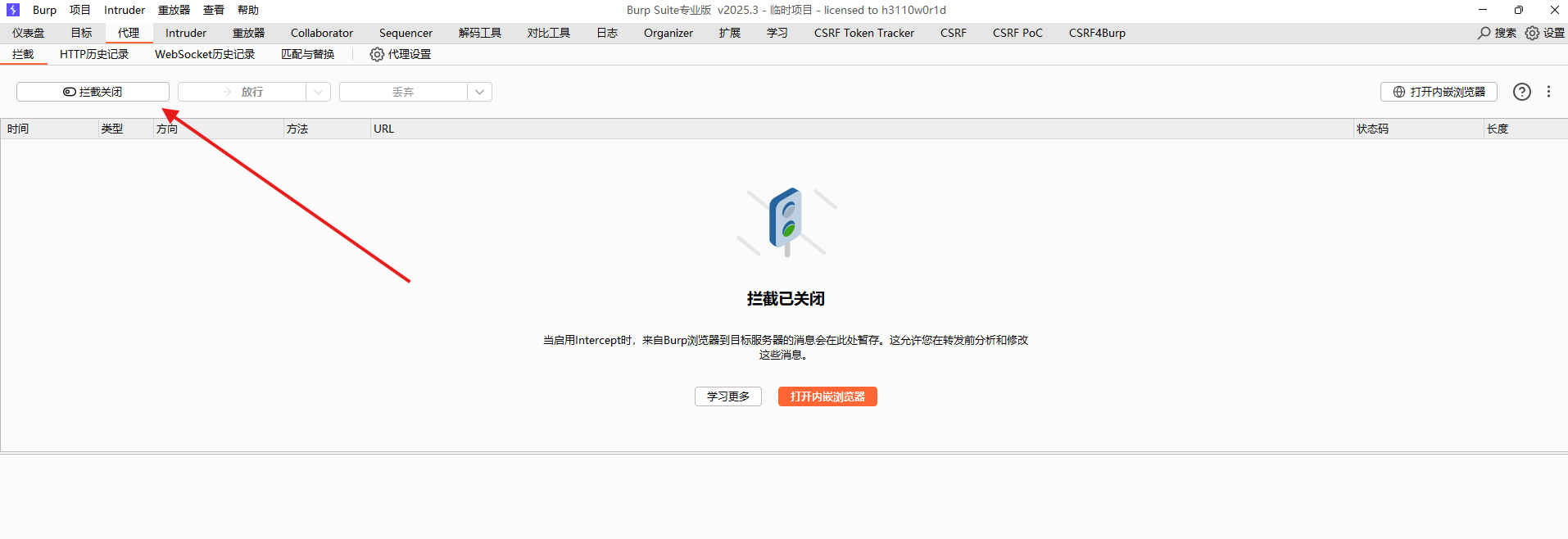
Task: Click the 放行 forward button
Action: (x=242, y=92)
